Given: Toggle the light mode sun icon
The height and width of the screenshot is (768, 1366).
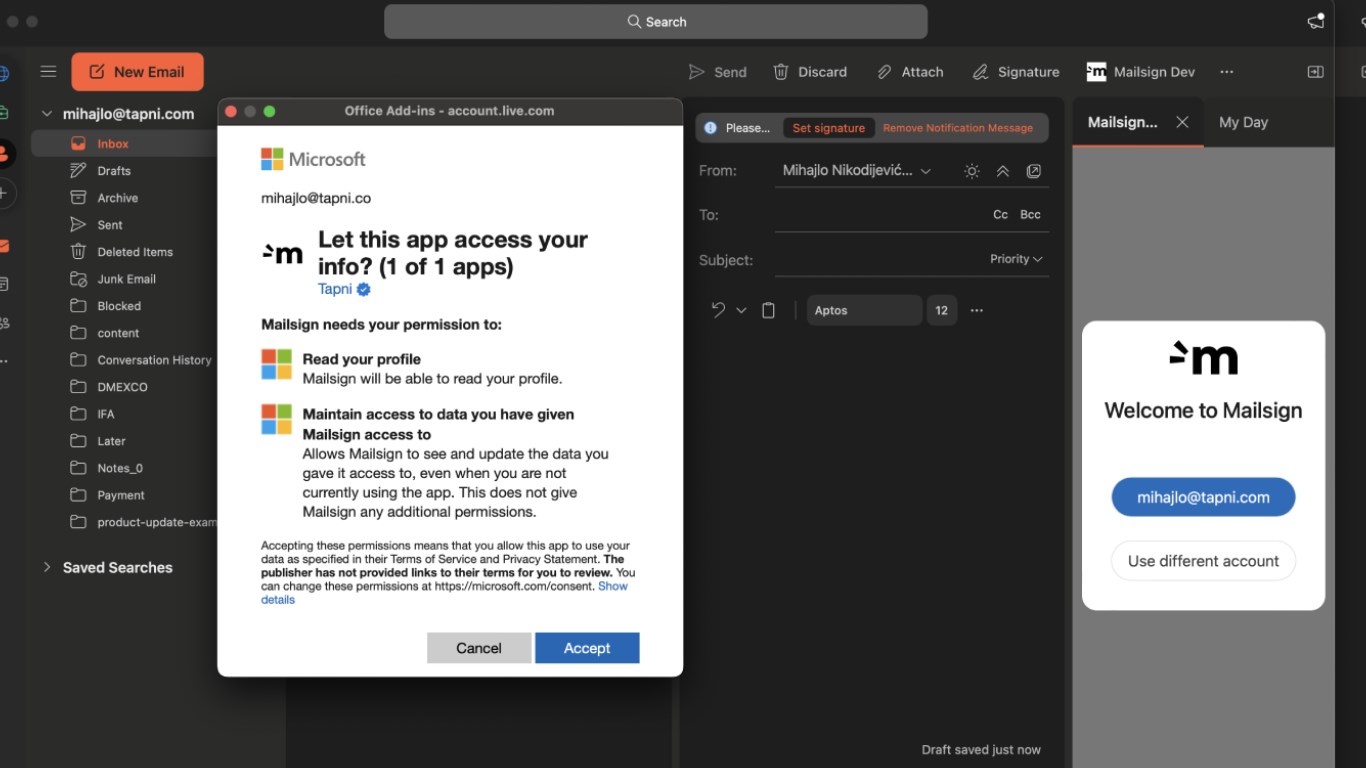Looking at the screenshot, I should 971,171.
